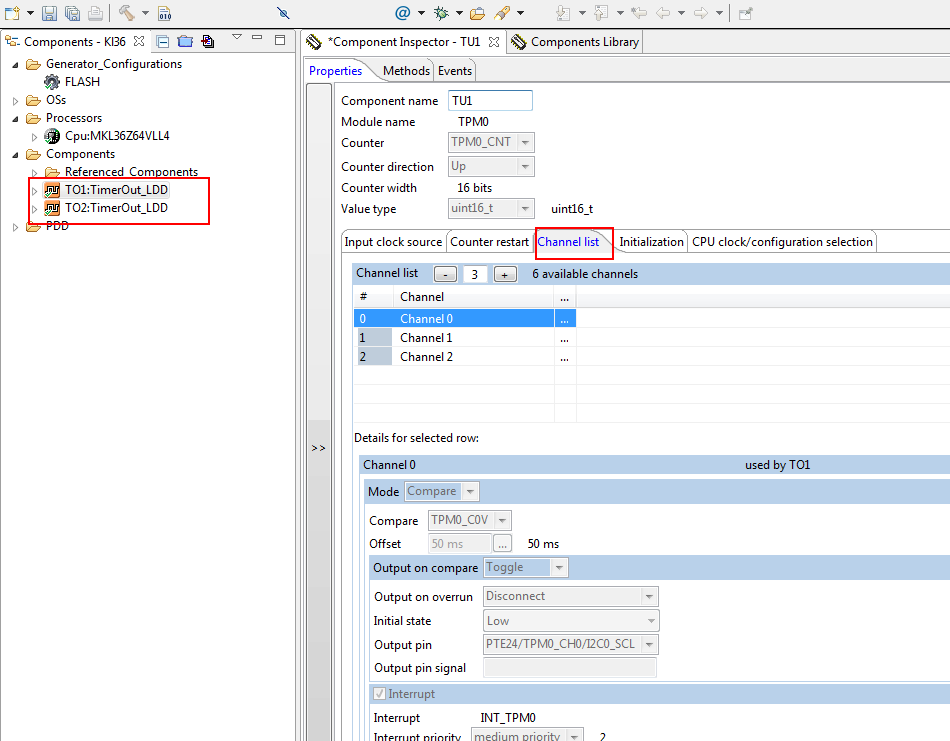The height and width of the screenshot is (741, 950).
Task: Open the Debug bug dropdown arrow
Action: pyautogui.click(x=459, y=13)
